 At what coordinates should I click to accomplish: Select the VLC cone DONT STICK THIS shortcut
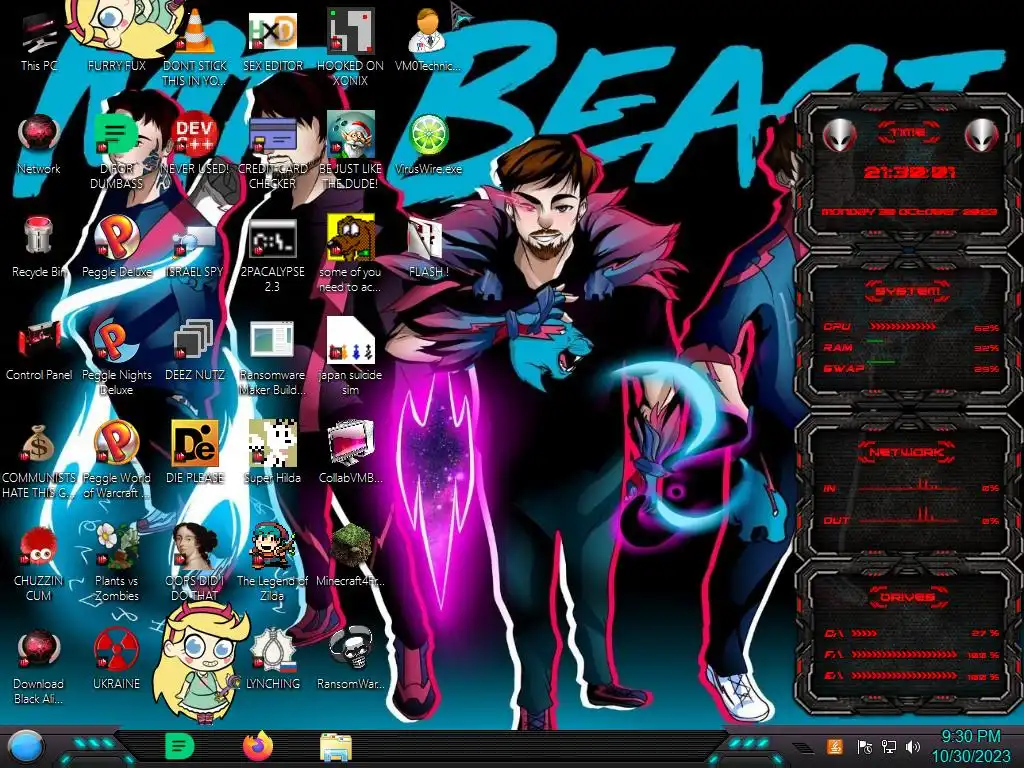click(x=194, y=49)
